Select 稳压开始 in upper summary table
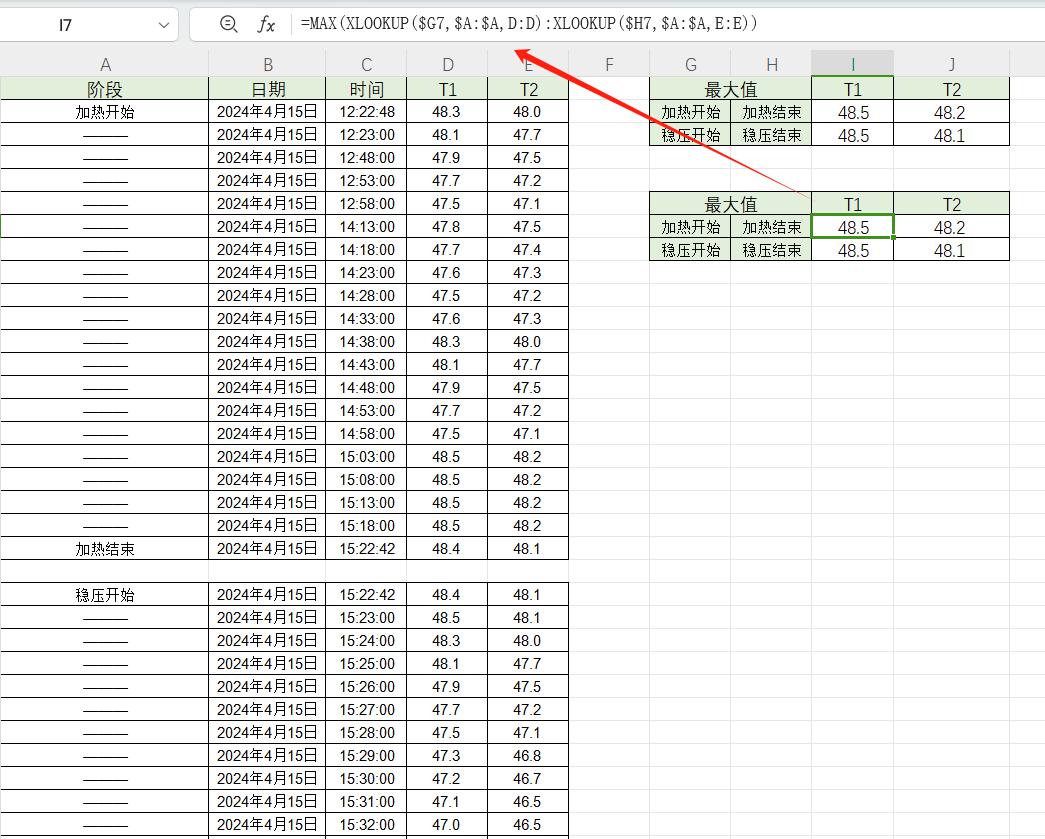1045x839 pixels. click(x=690, y=135)
